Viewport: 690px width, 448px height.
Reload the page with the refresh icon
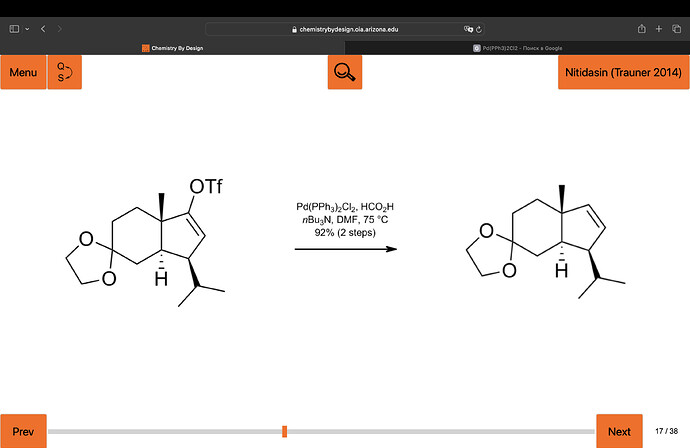coord(481,29)
